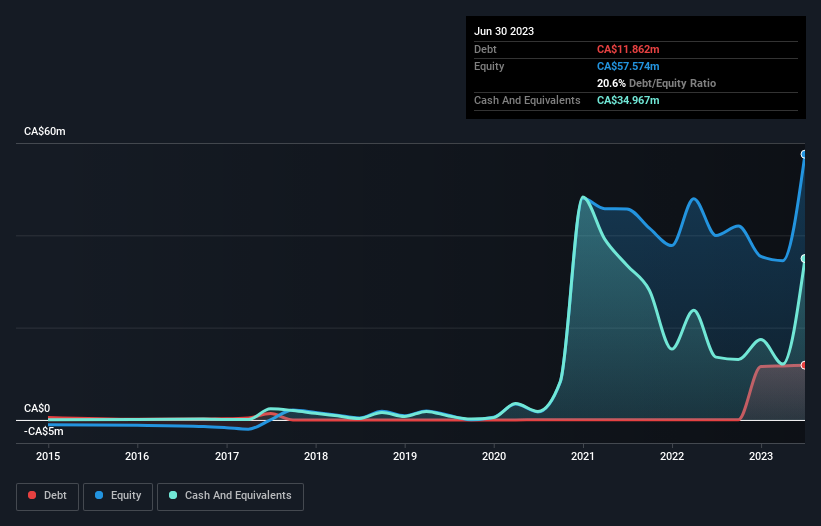Click the Debt row label in tooltip
821x526 pixels.
(x=485, y=49)
